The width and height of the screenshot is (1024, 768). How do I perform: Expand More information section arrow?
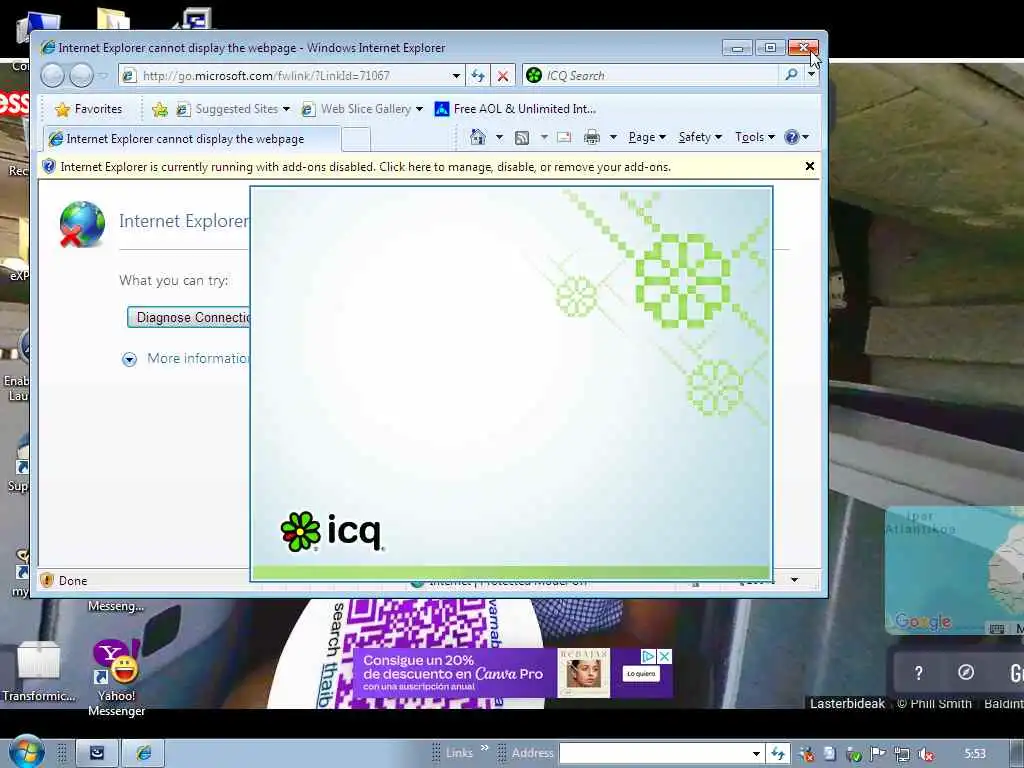tap(129, 359)
